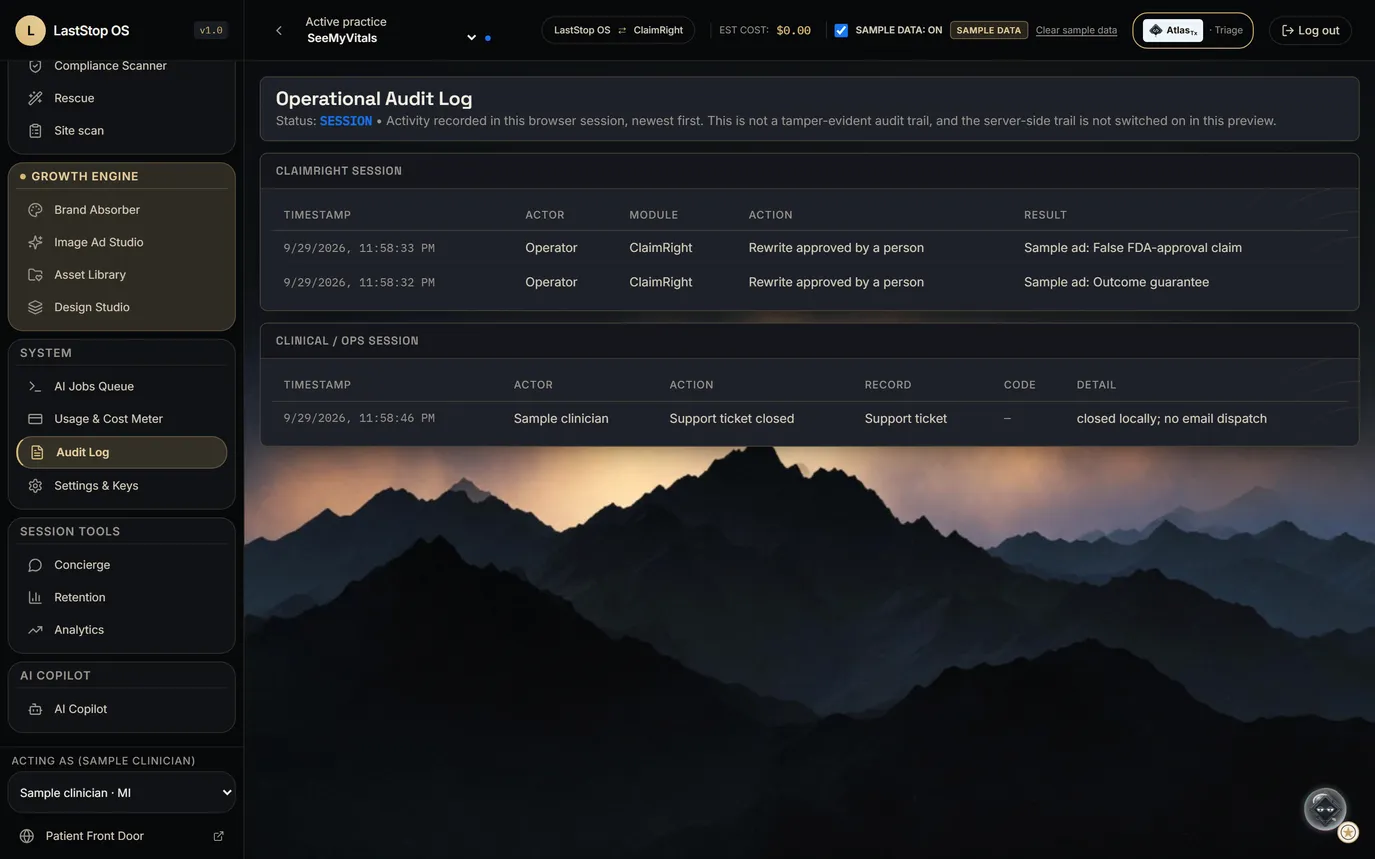
Task: Go to Compliance Scanner in the sidebar
Action: pyautogui.click(x=122, y=66)
